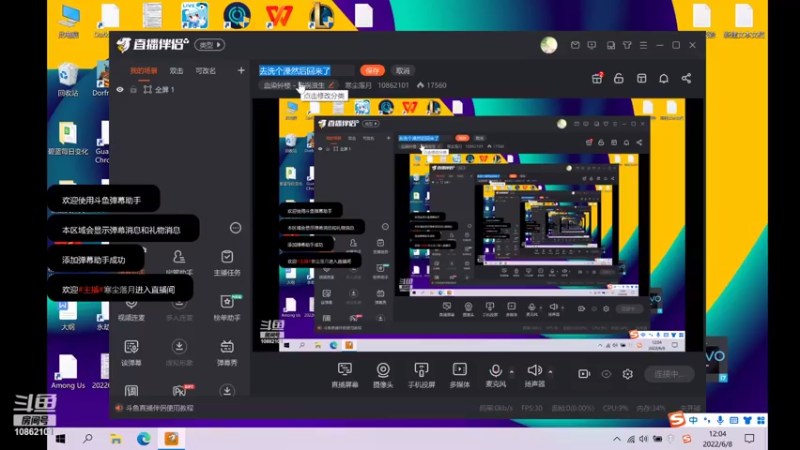Open the mail envelope icon in title bar
Image resolution: width=800 pixels, height=450 pixels.
click(575, 45)
